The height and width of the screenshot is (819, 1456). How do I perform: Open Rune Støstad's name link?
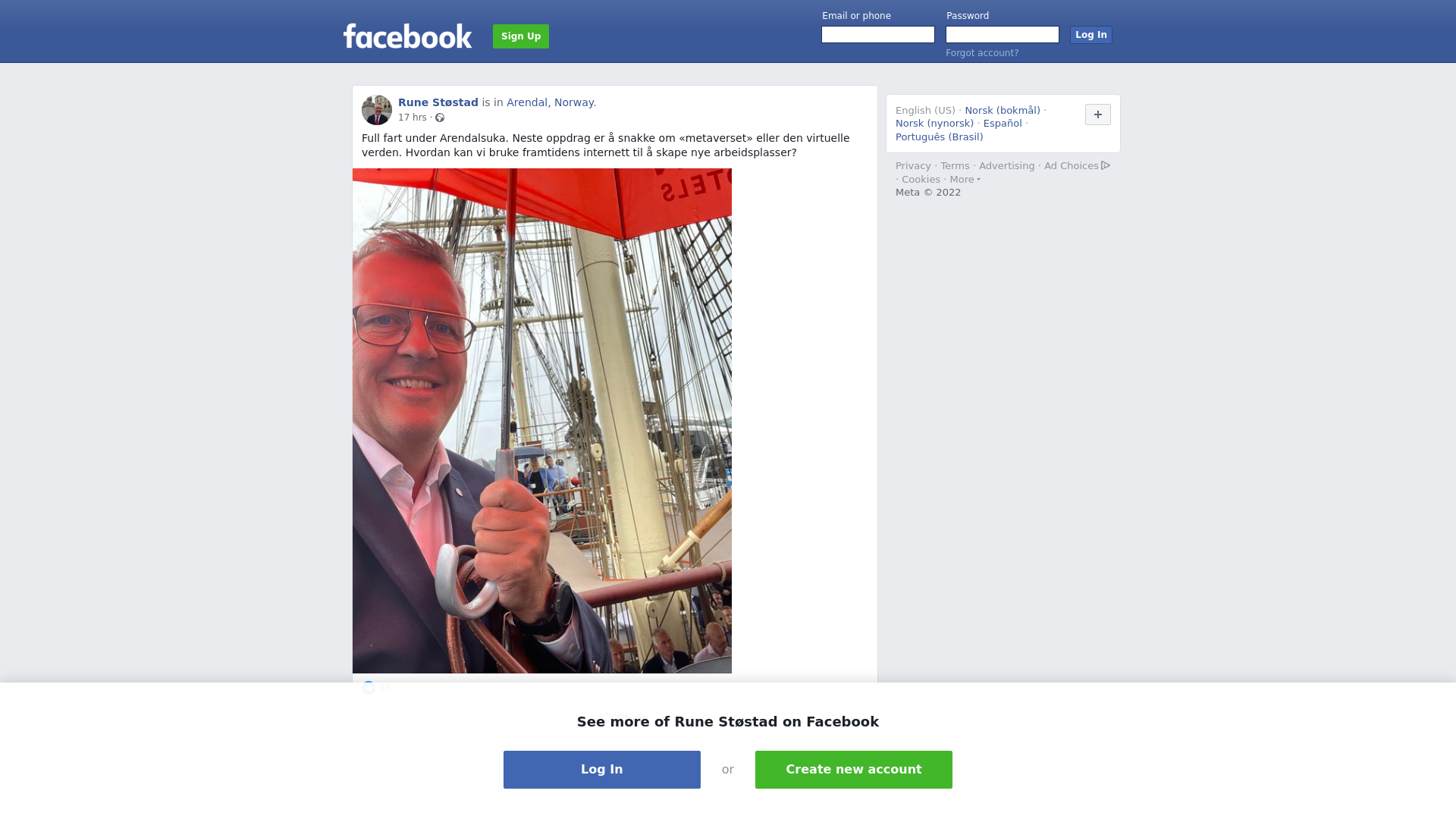[438, 102]
